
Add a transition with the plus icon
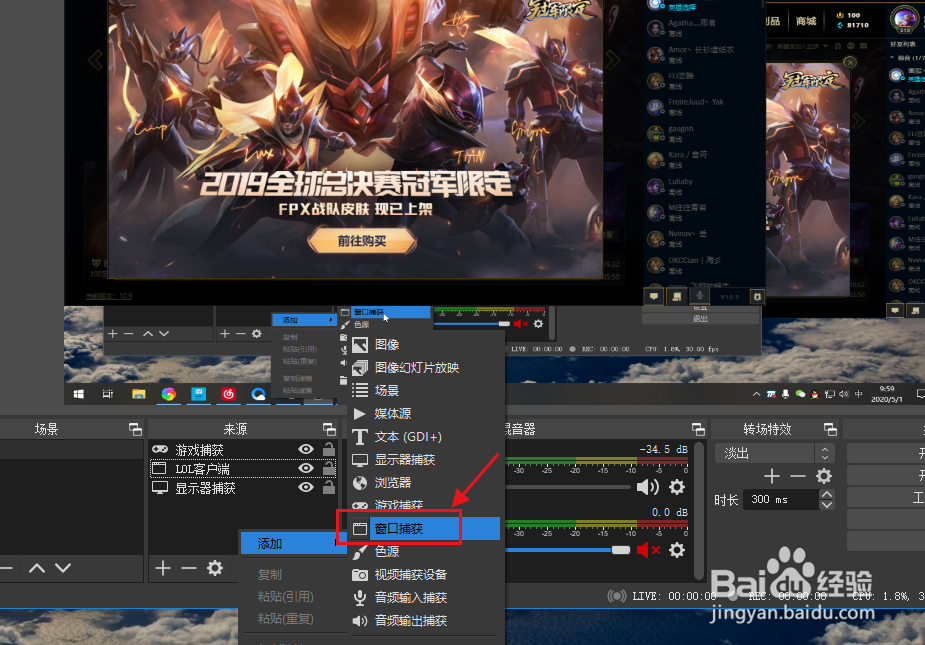(772, 476)
